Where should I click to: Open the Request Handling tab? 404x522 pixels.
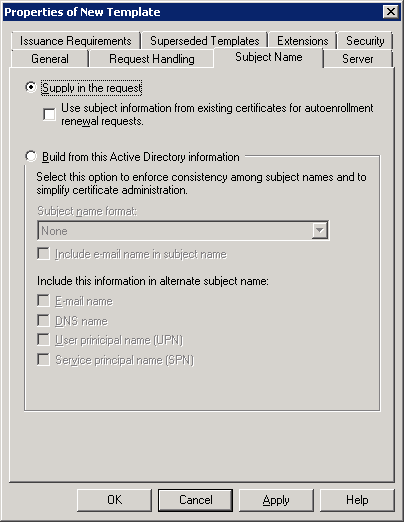tap(152, 59)
